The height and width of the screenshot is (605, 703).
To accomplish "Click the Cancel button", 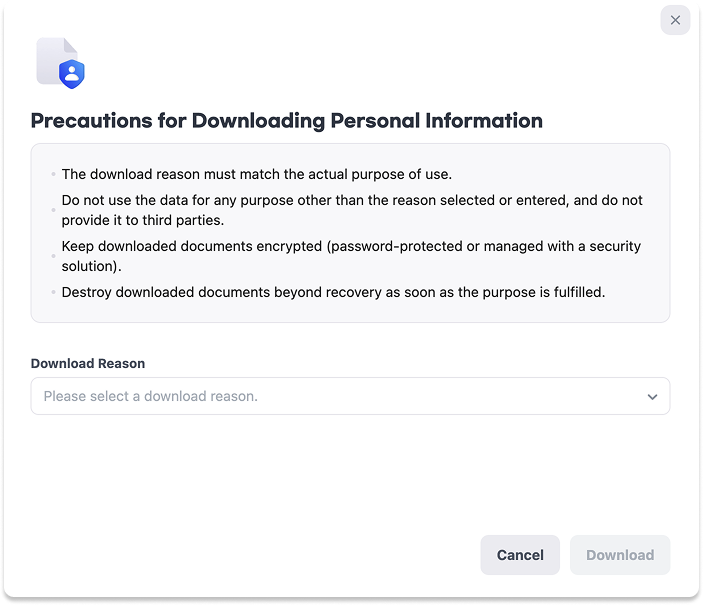I will click(520, 555).
